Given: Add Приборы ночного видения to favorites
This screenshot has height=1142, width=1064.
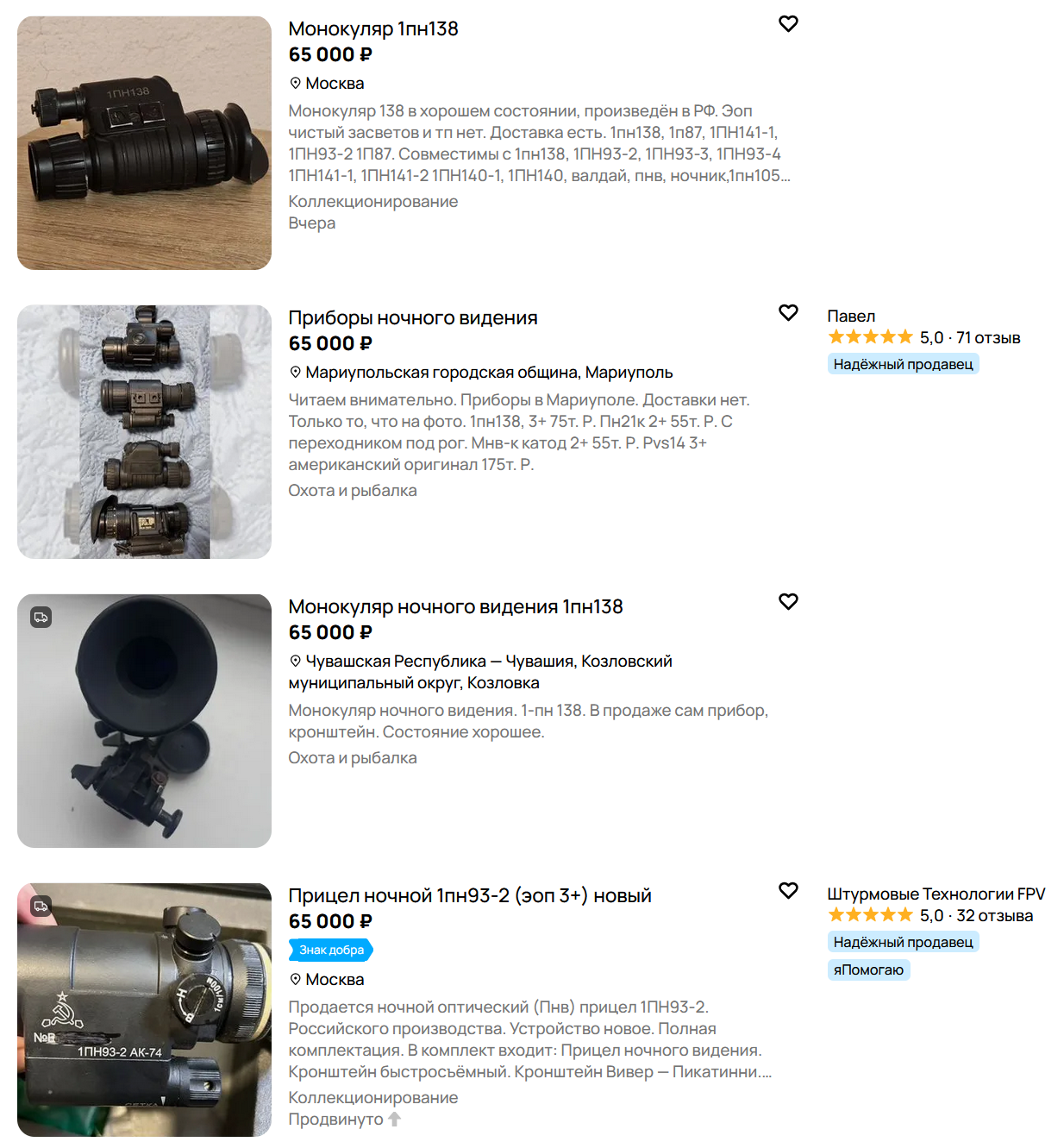Looking at the screenshot, I should point(788,313).
